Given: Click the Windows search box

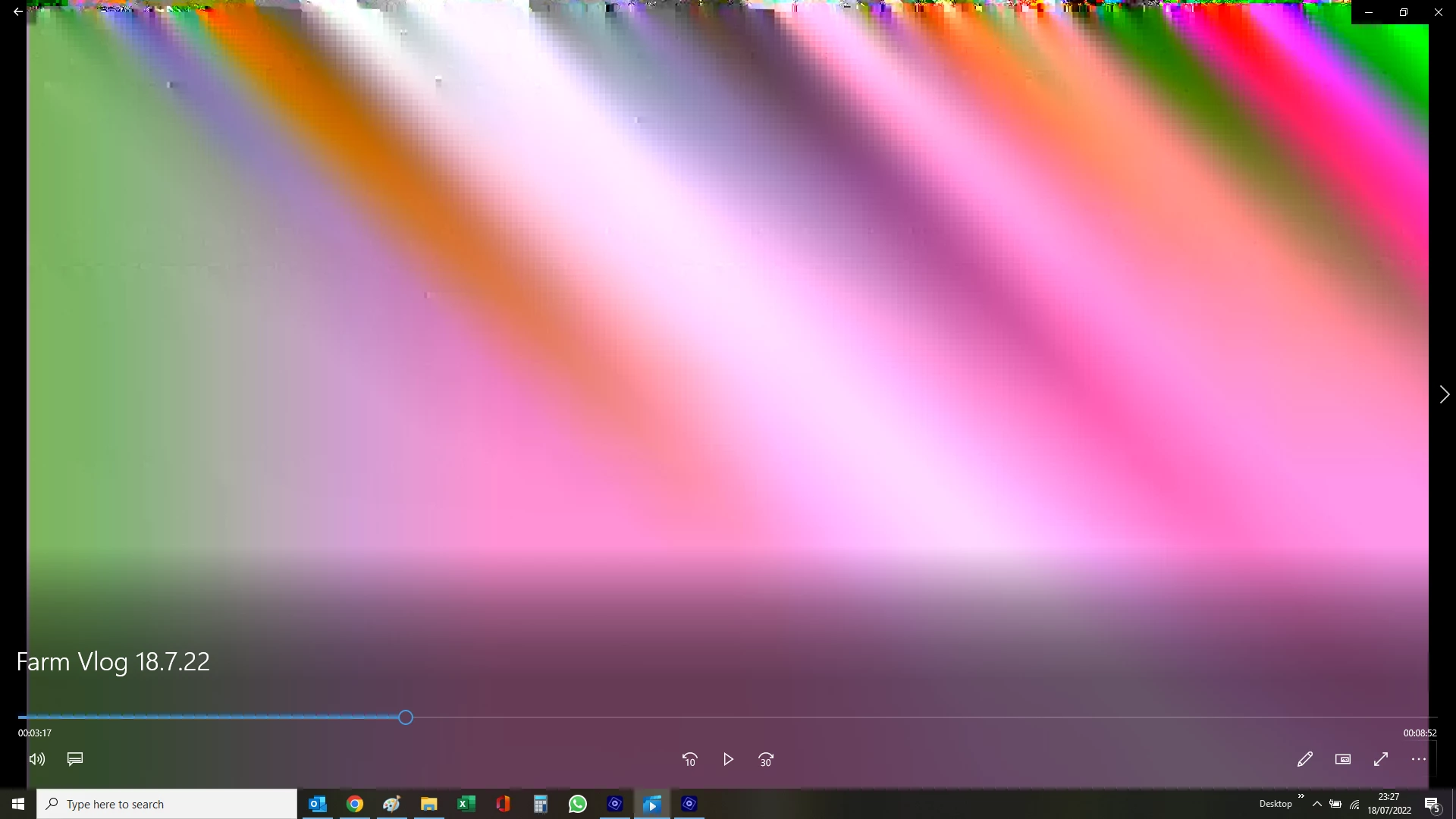Looking at the screenshot, I should coord(167,804).
